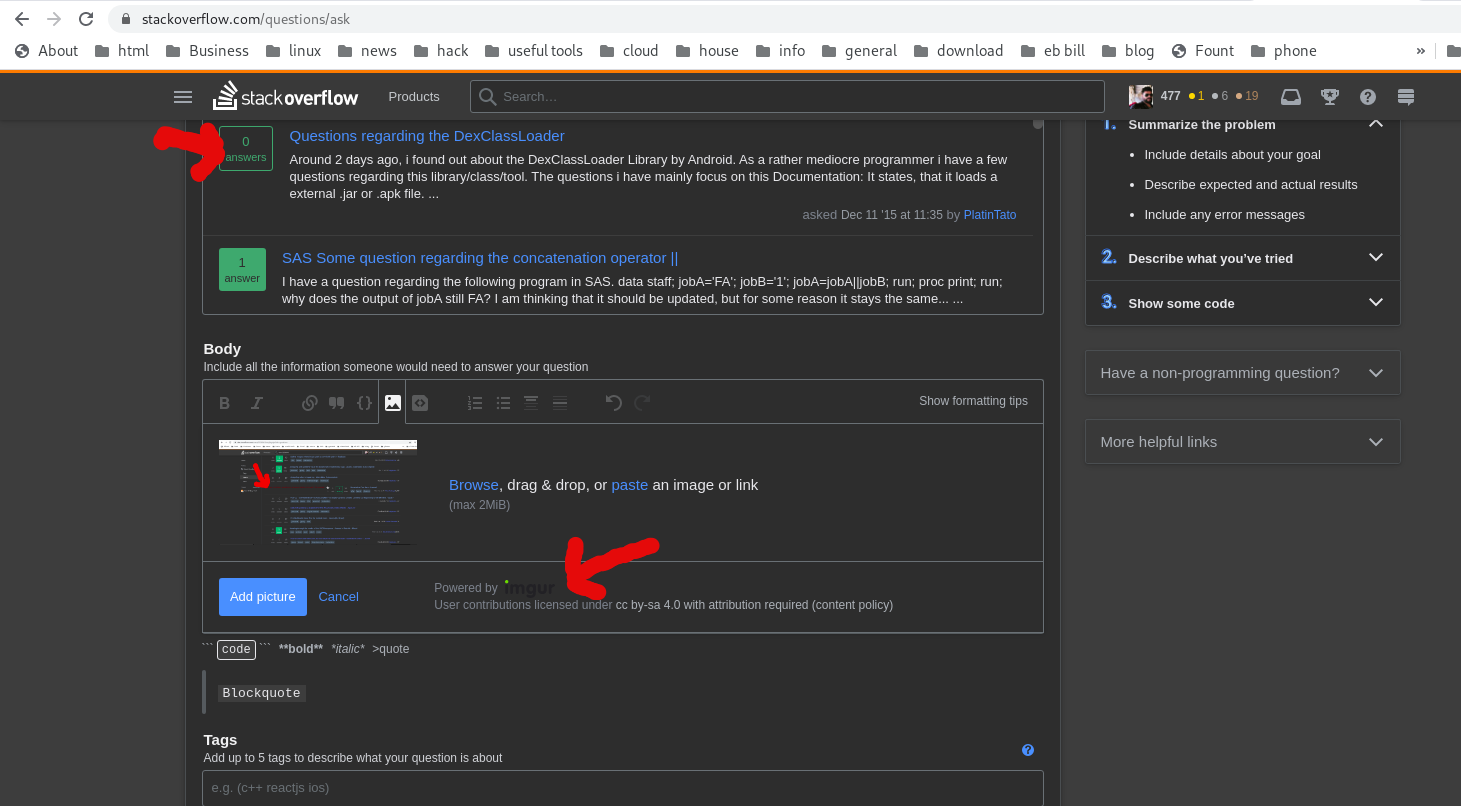Click the Browse link to choose image
Image resolution: width=1461 pixels, height=806 pixels.
(x=474, y=485)
